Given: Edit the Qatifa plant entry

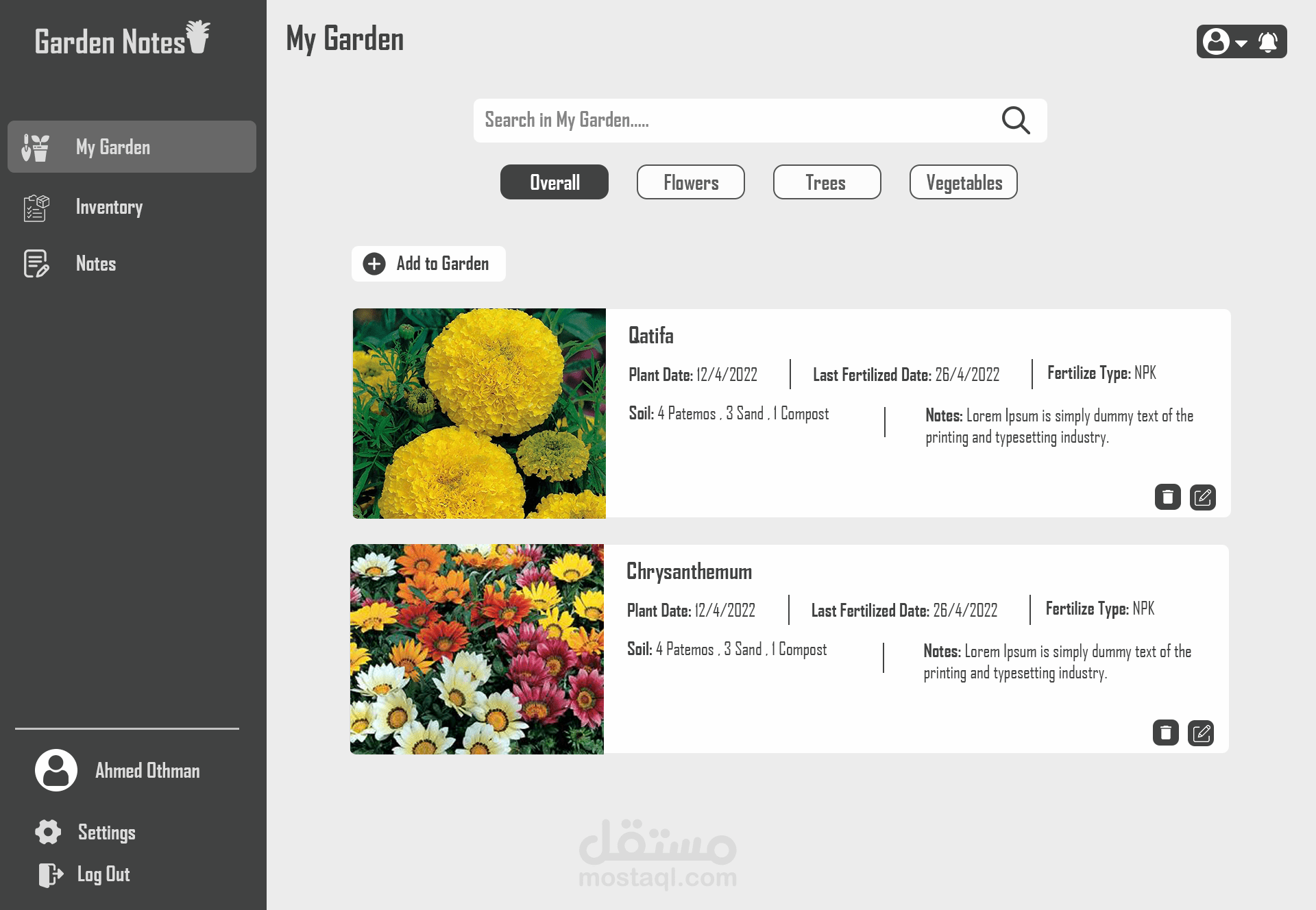Looking at the screenshot, I should (1202, 497).
